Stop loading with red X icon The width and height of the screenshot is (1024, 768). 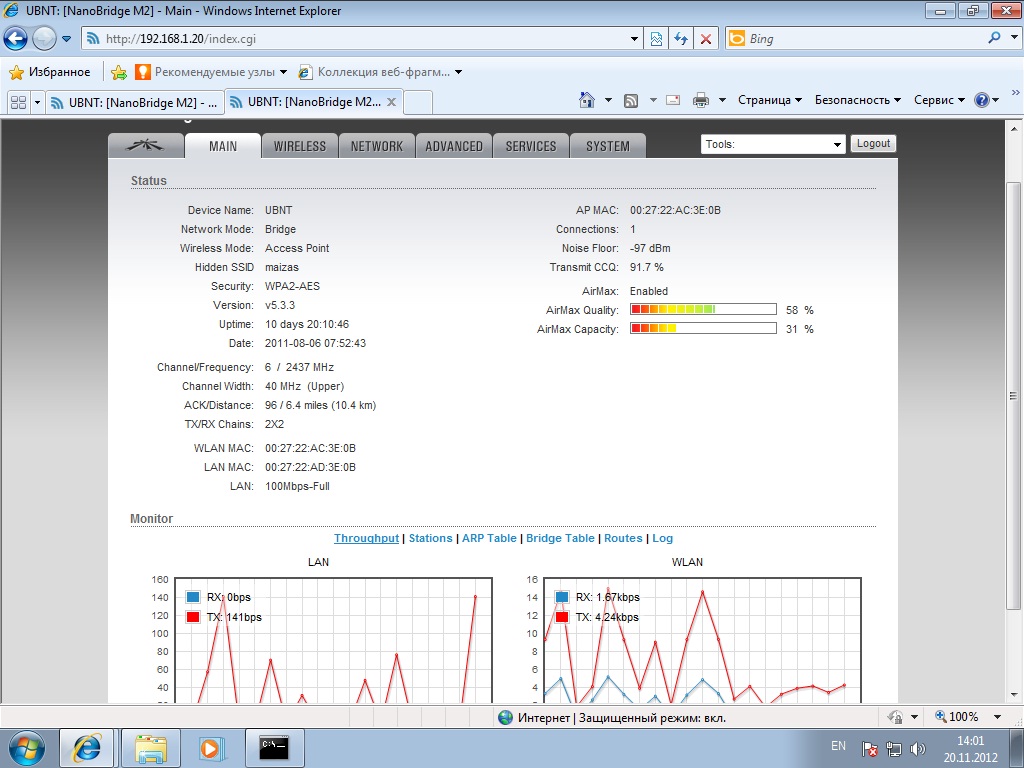pyautogui.click(x=706, y=39)
